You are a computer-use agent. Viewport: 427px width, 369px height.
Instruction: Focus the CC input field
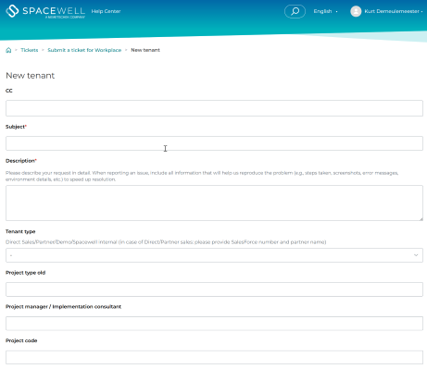[x=214, y=108]
